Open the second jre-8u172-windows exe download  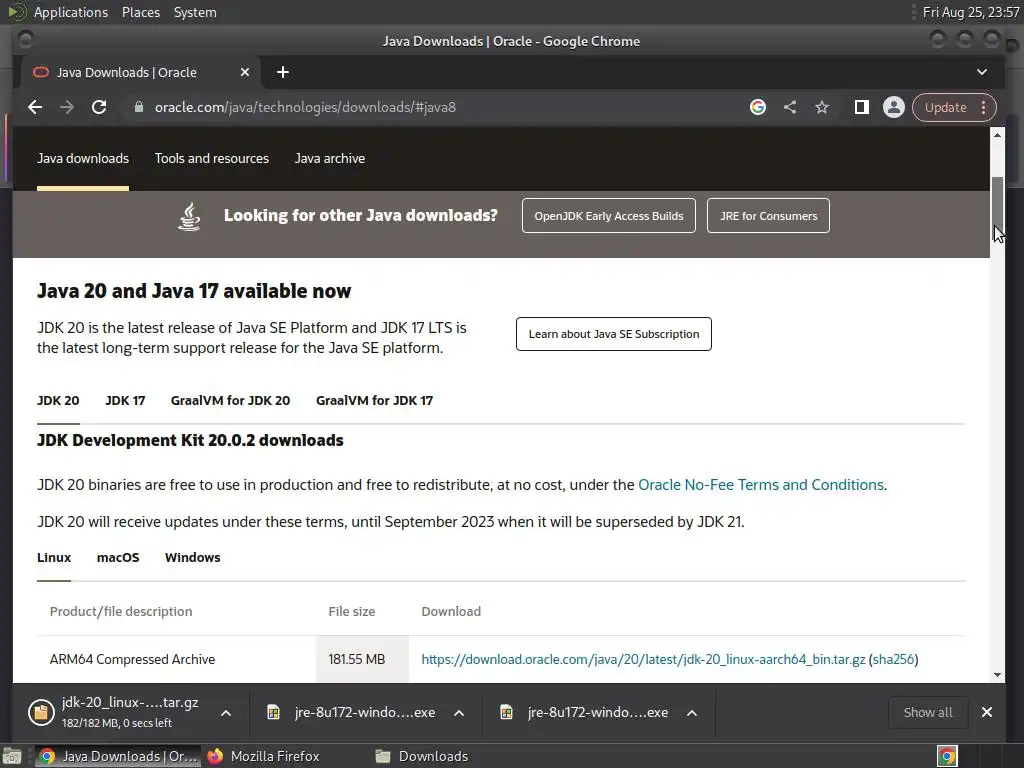point(585,713)
